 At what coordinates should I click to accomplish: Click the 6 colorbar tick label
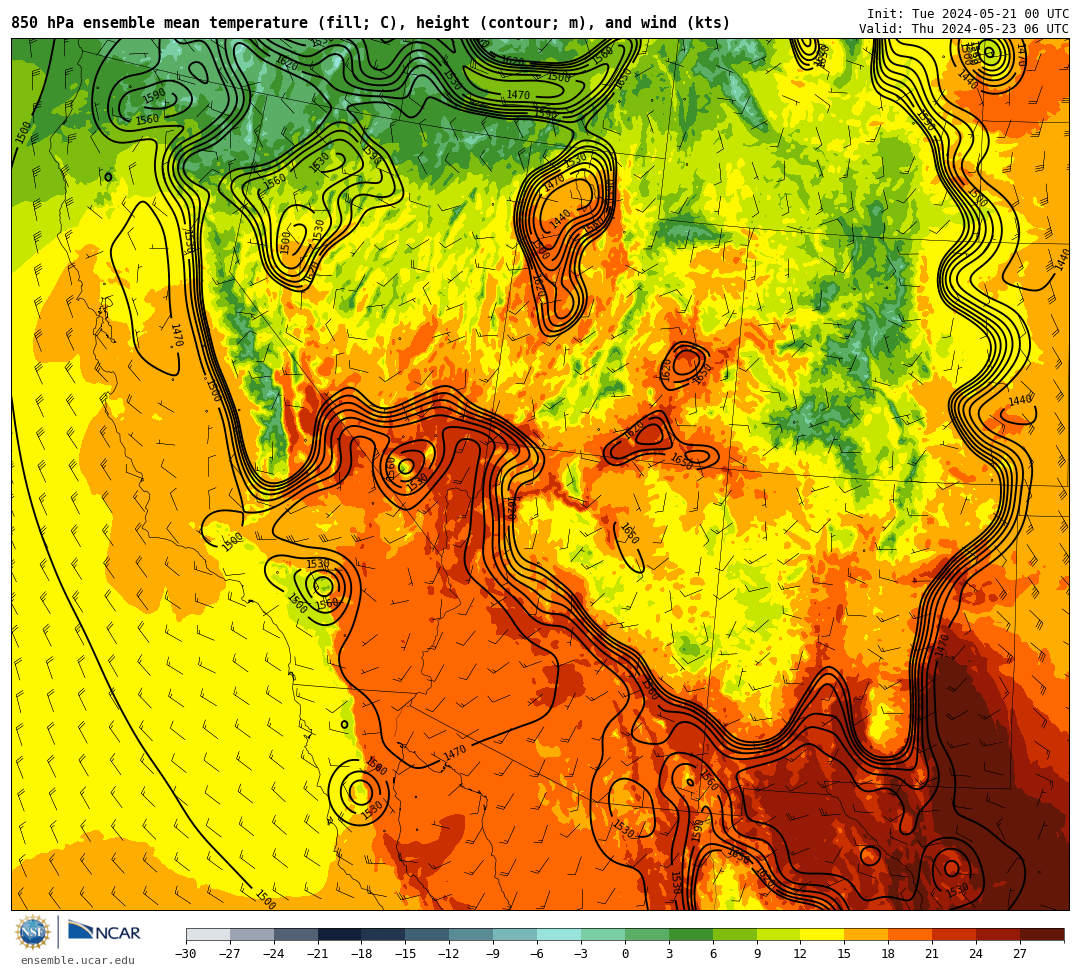click(713, 954)
